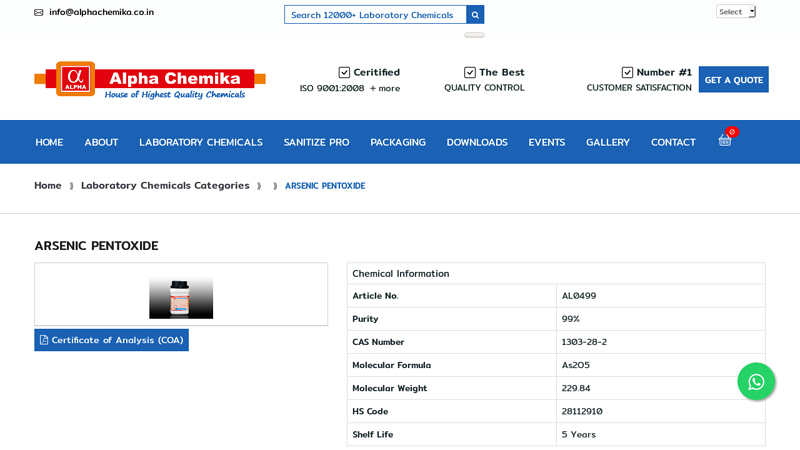Click the envelope email icon
Viewport: 800px width, 450px height.
[39, 13]
